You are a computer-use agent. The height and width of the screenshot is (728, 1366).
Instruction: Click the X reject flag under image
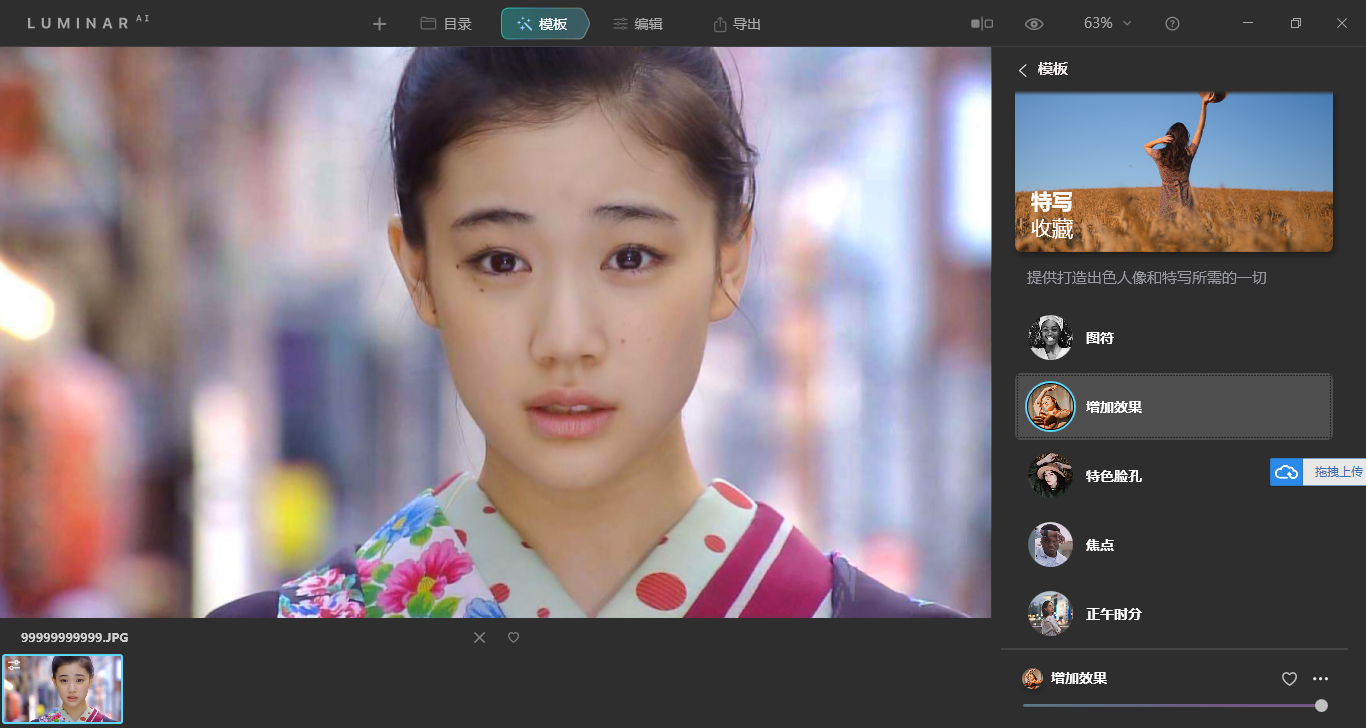479,637
